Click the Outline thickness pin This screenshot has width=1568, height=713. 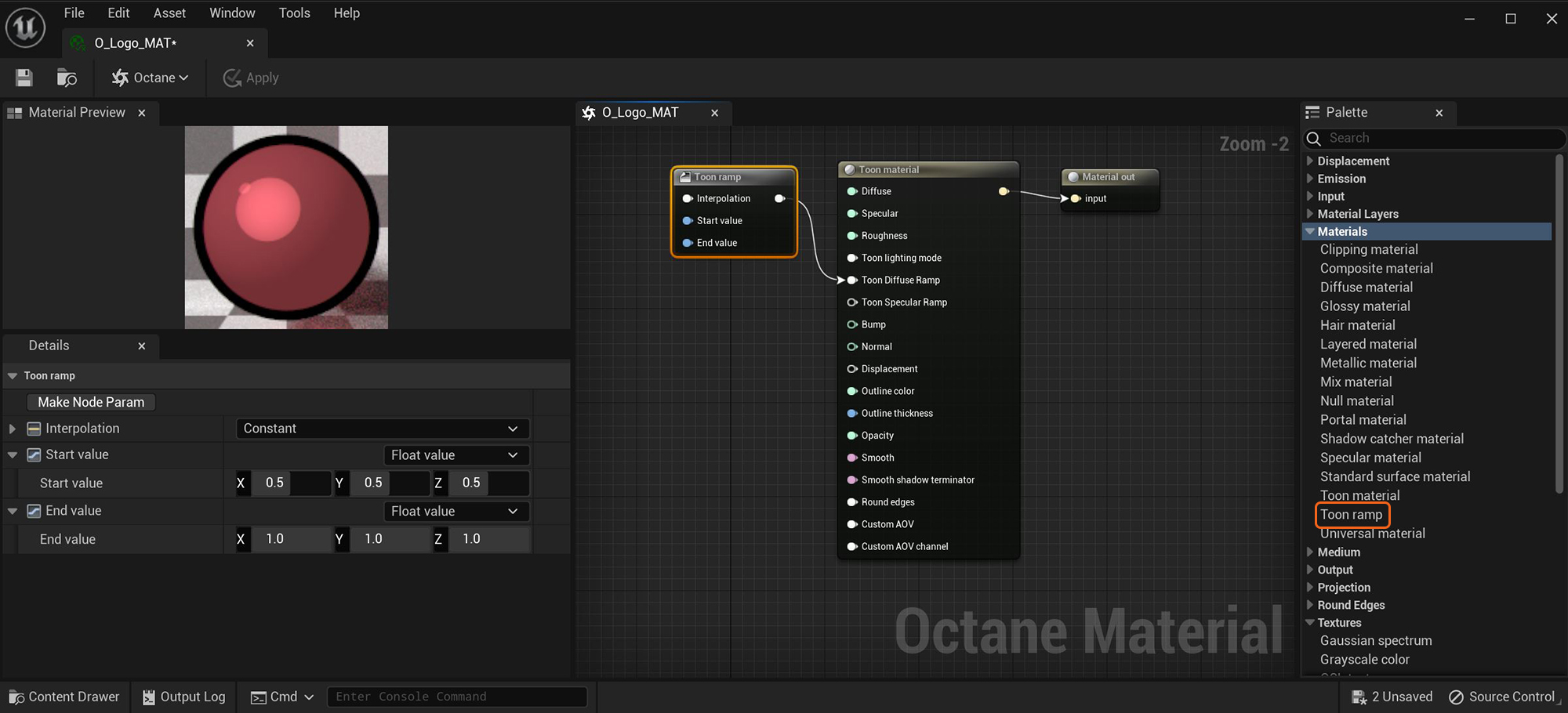(851, 413)
